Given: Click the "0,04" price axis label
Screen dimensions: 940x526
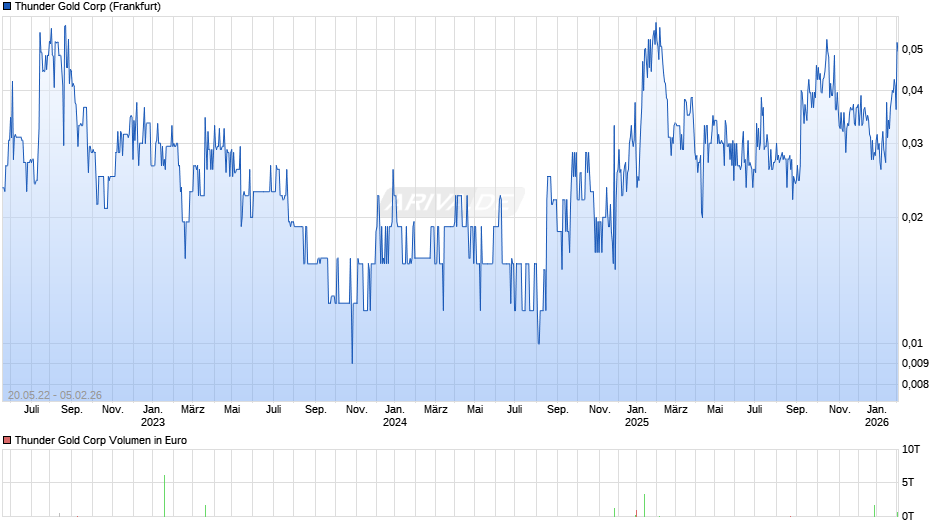Looking at the screenshot, I should pyautogui.click(x=912, y=91).
